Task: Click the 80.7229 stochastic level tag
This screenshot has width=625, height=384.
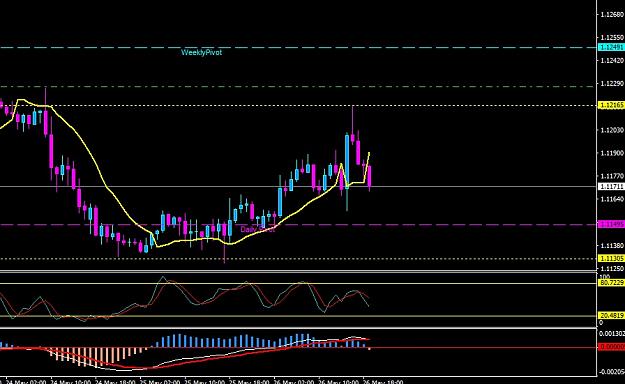Action: 611,282
